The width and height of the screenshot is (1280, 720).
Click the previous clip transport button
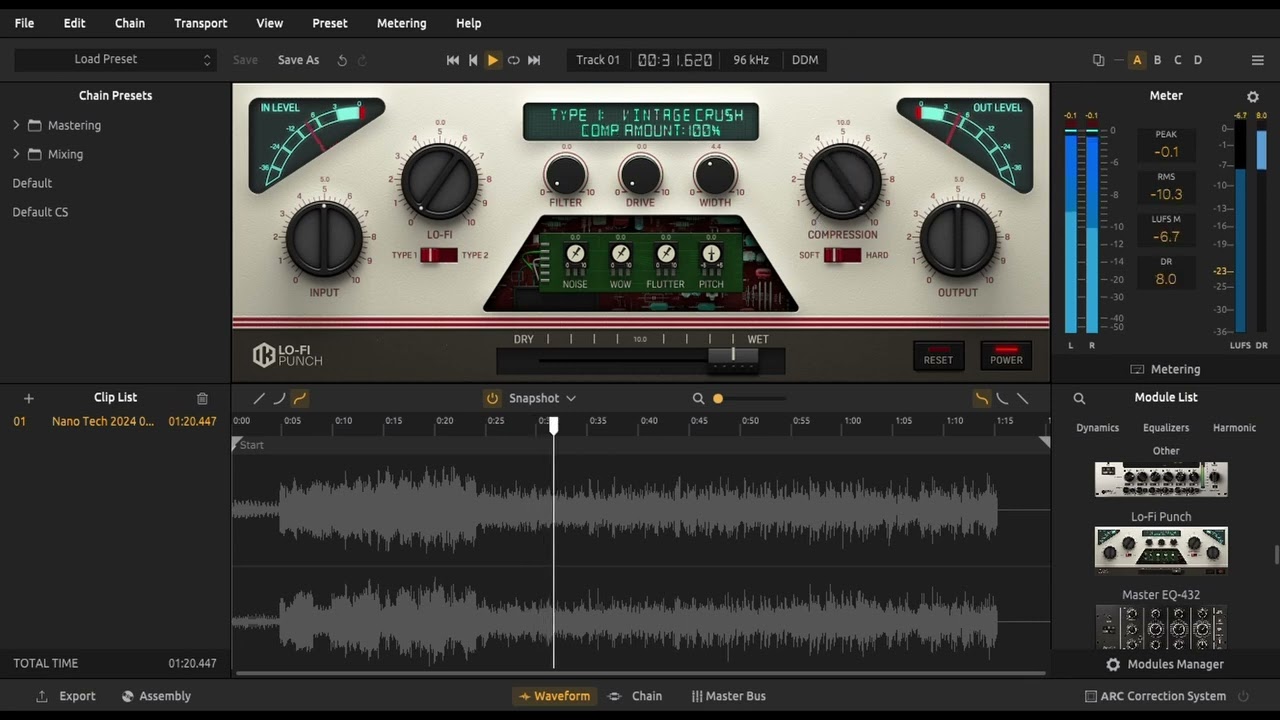click(473, 60)
